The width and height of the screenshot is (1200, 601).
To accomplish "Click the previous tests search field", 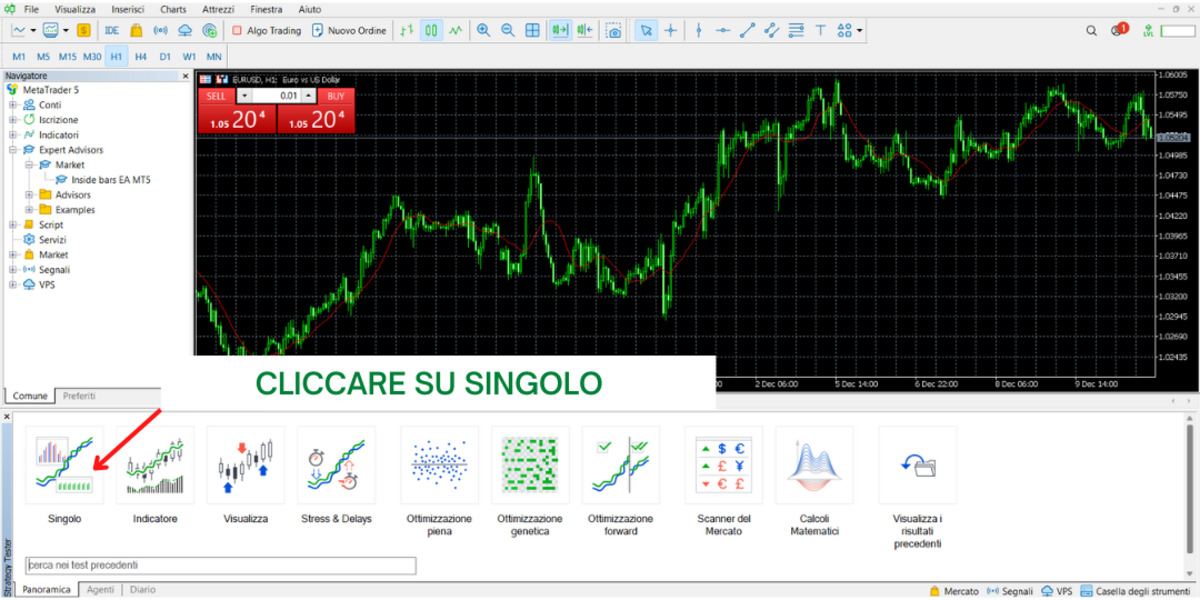I will tap(220, 566).
